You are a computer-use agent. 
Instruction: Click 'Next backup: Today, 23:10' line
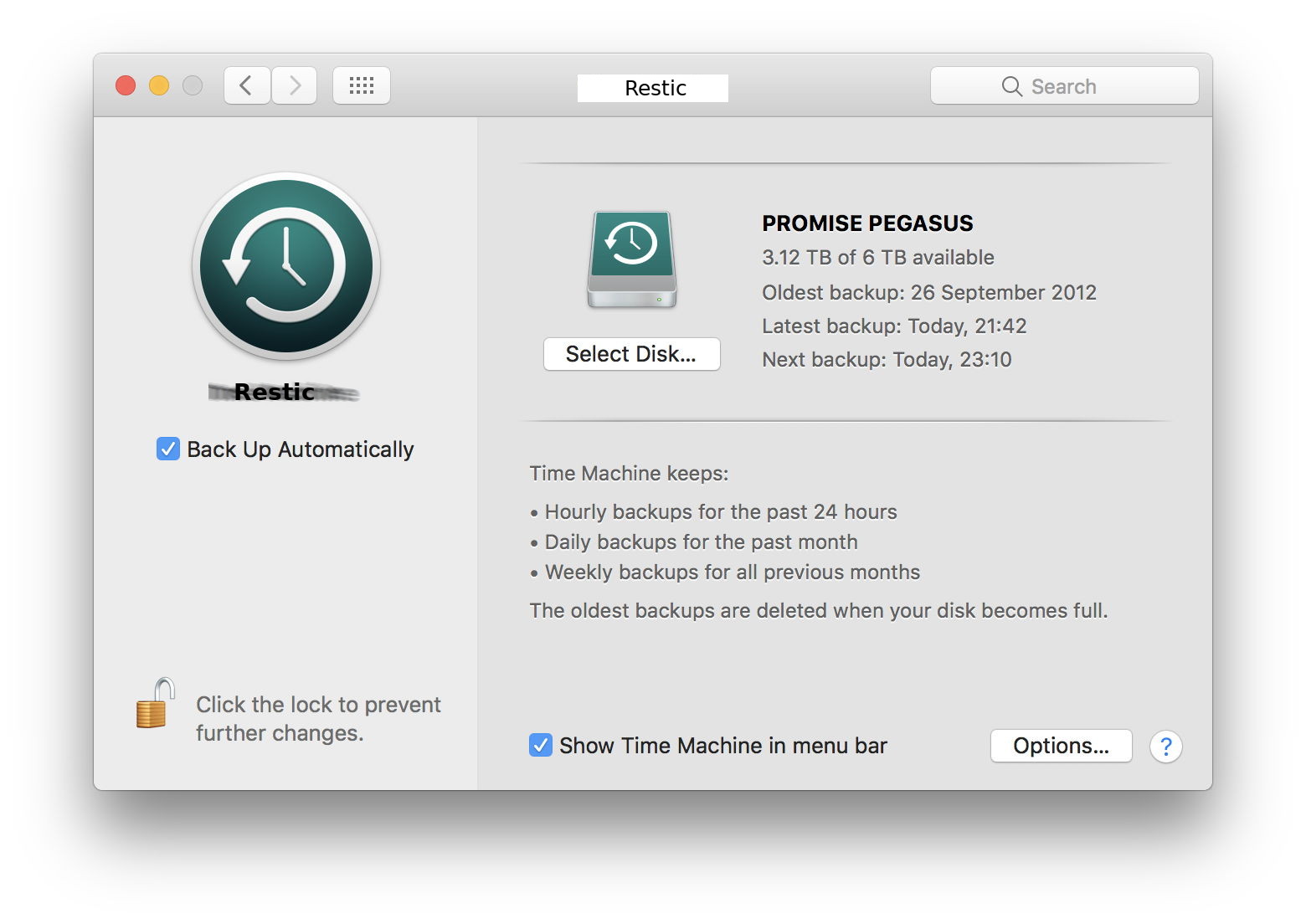point(887,359)
